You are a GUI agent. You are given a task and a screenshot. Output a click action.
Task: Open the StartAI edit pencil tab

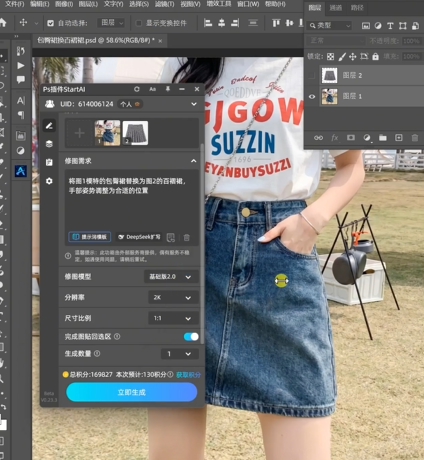pyautogui.click(x=49, y=126)
